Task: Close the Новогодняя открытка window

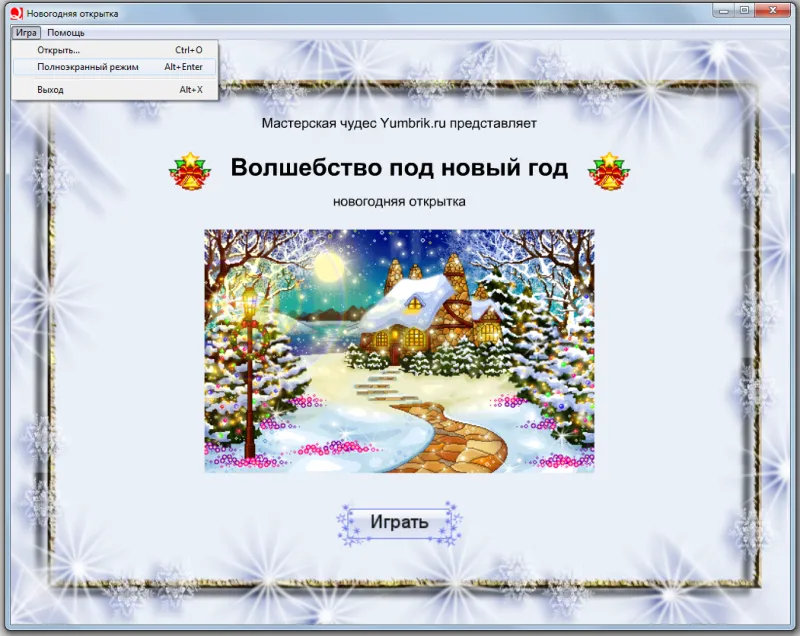Action: [x=773, y=10]
